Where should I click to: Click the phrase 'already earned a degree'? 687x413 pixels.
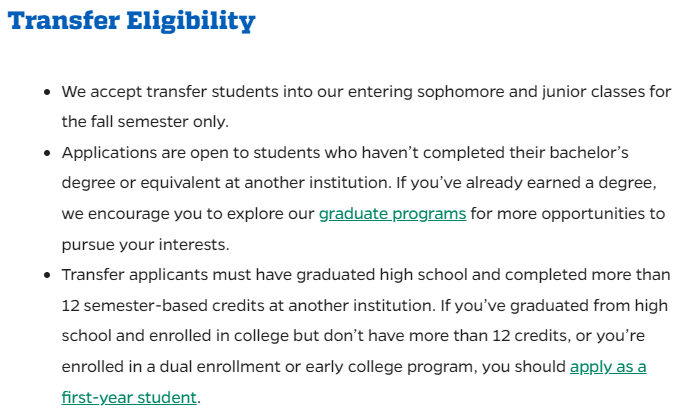(560, 183)
